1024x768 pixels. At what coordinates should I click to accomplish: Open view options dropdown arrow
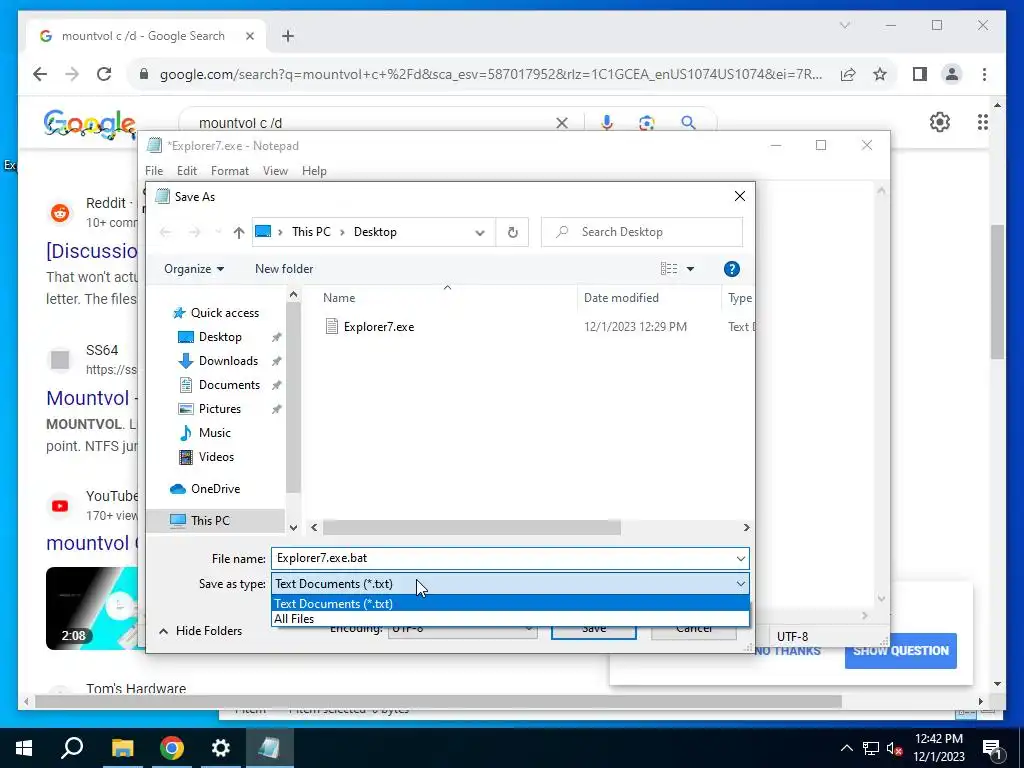coord(690,269)
